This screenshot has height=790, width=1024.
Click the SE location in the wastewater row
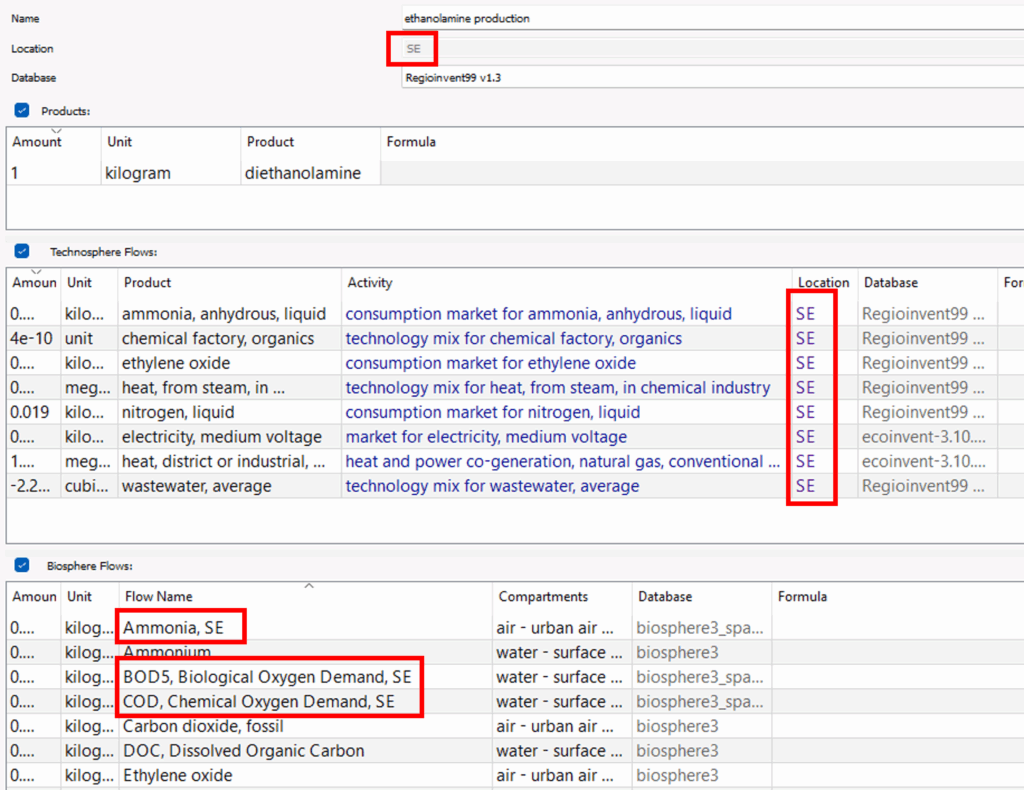tap(805, 486)
